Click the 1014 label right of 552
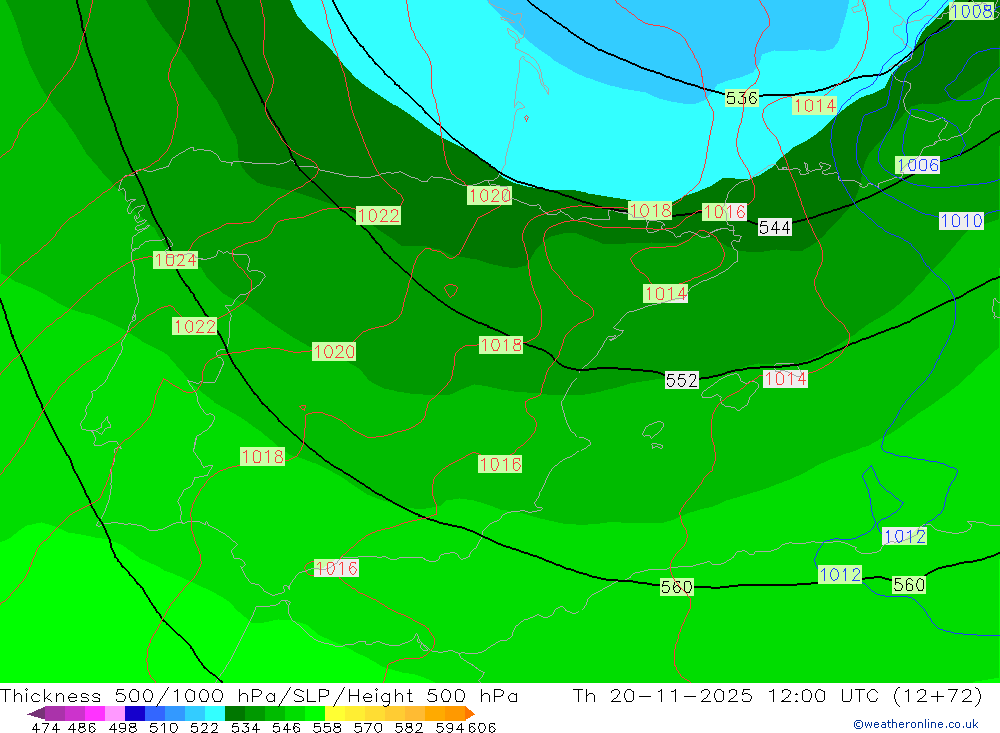The width and height of the screenshot is (1000, 733). pyautogui.click(x=785, y=378)
